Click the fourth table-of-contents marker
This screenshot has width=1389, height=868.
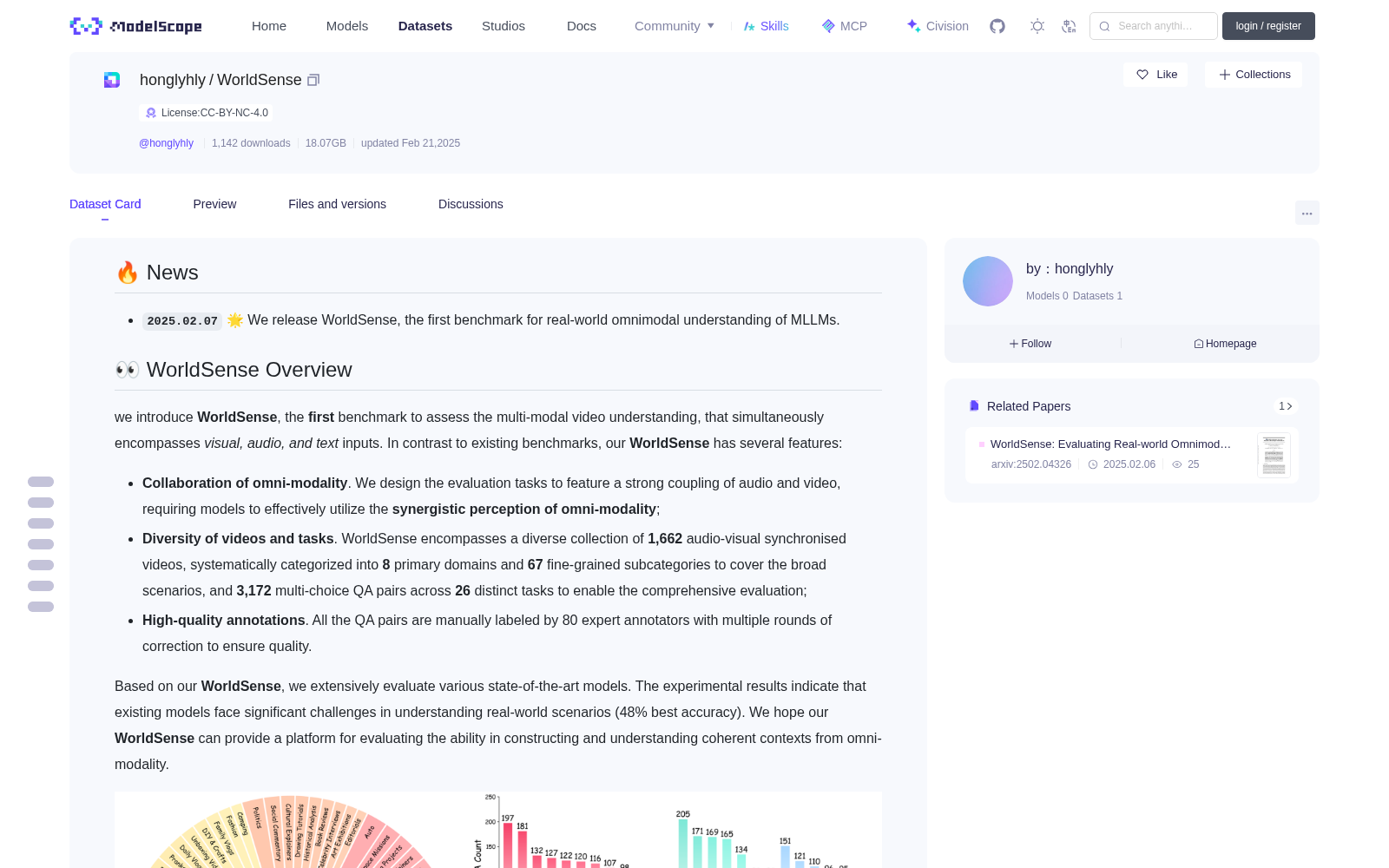(x=41, y=544)
